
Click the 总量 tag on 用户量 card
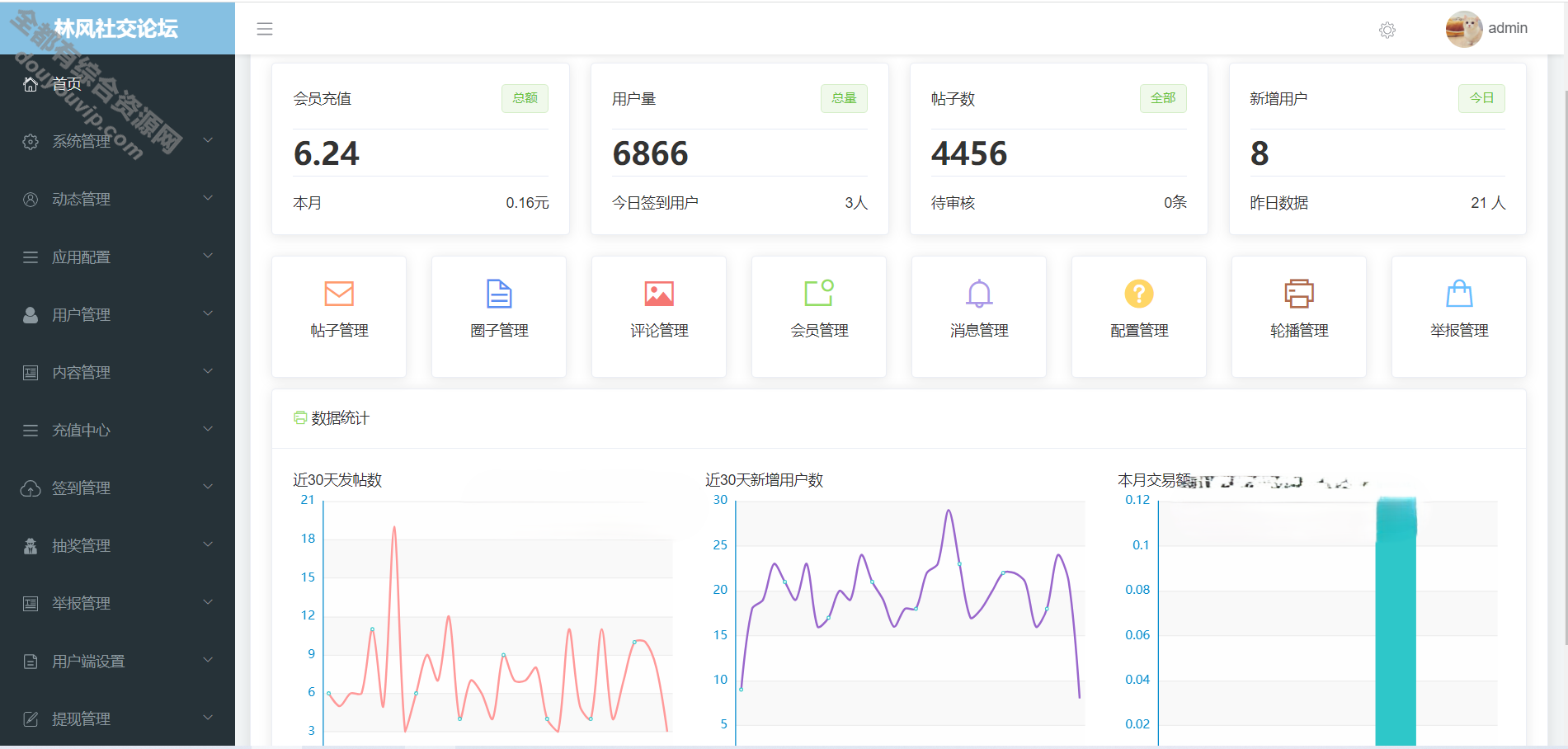click(x=844, y=98)
